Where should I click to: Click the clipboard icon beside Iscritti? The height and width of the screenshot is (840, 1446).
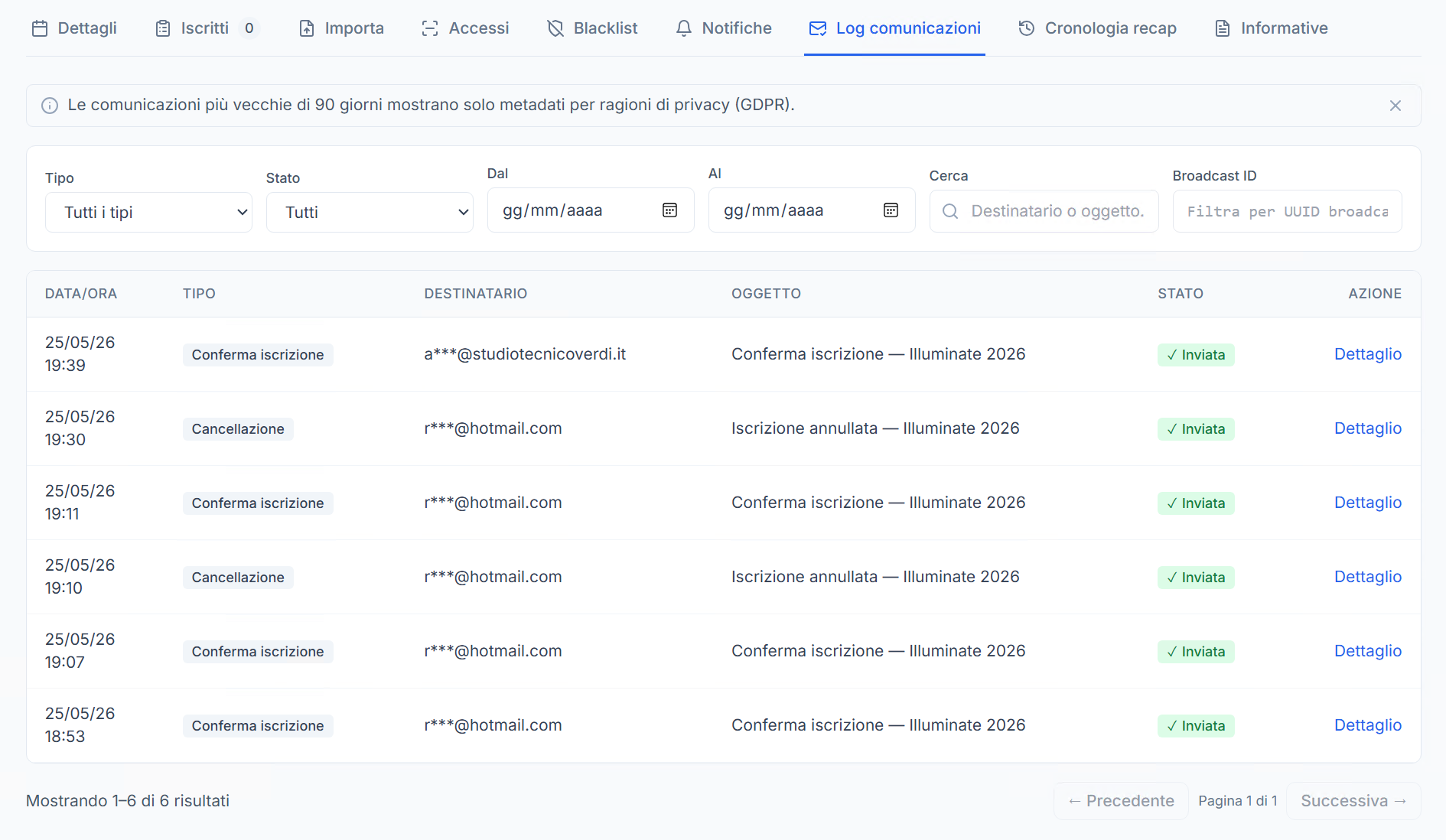[x=163, y=28]
